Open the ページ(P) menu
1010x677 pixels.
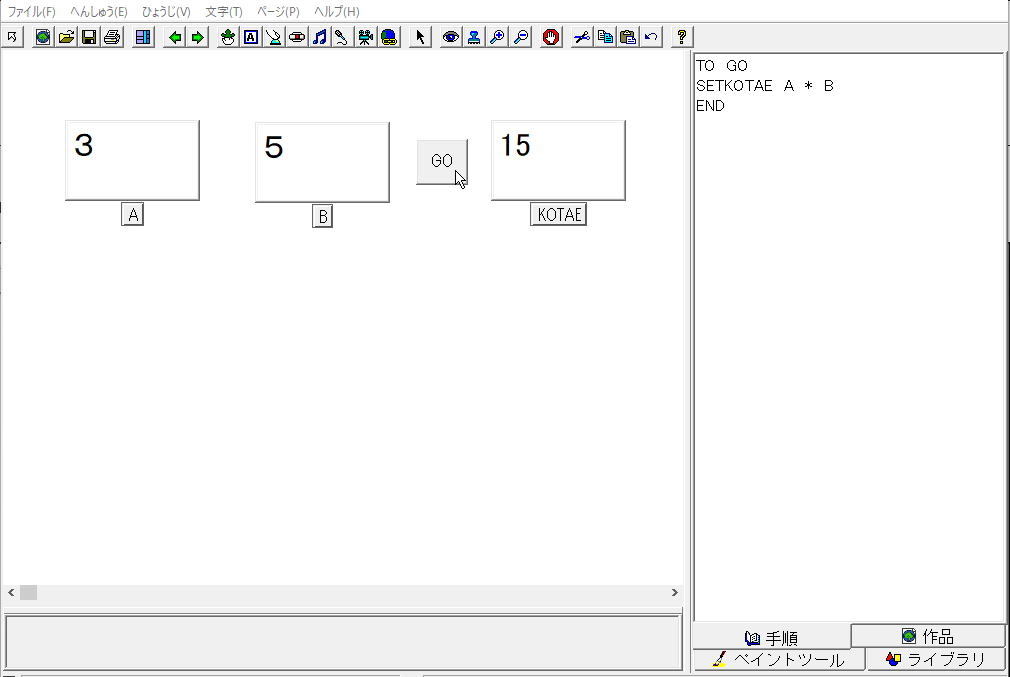[278, 12]
